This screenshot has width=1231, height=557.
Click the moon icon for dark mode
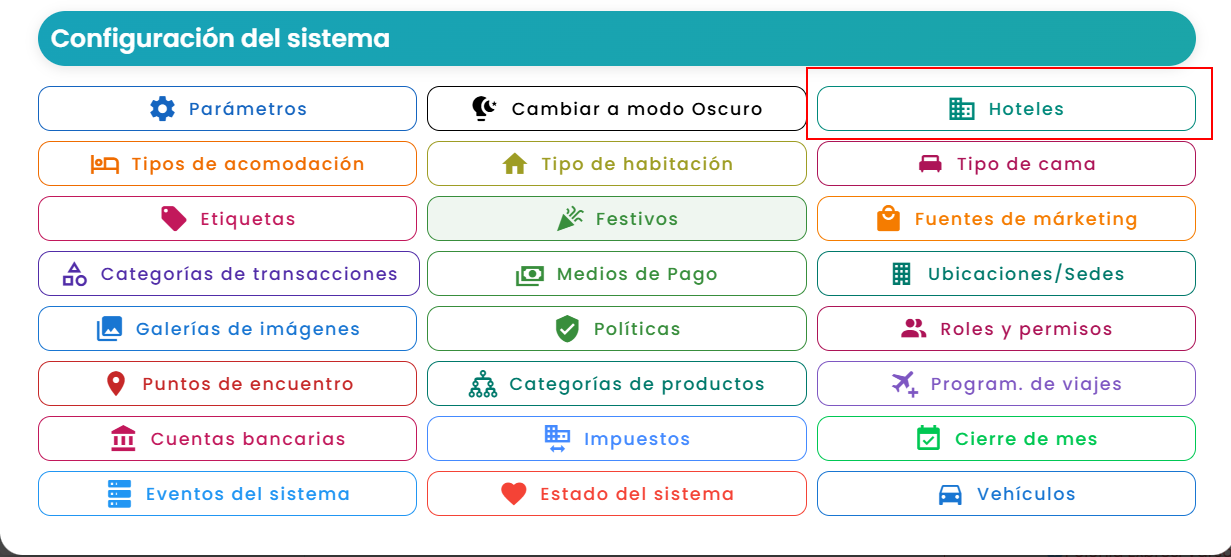pos(485,109)
